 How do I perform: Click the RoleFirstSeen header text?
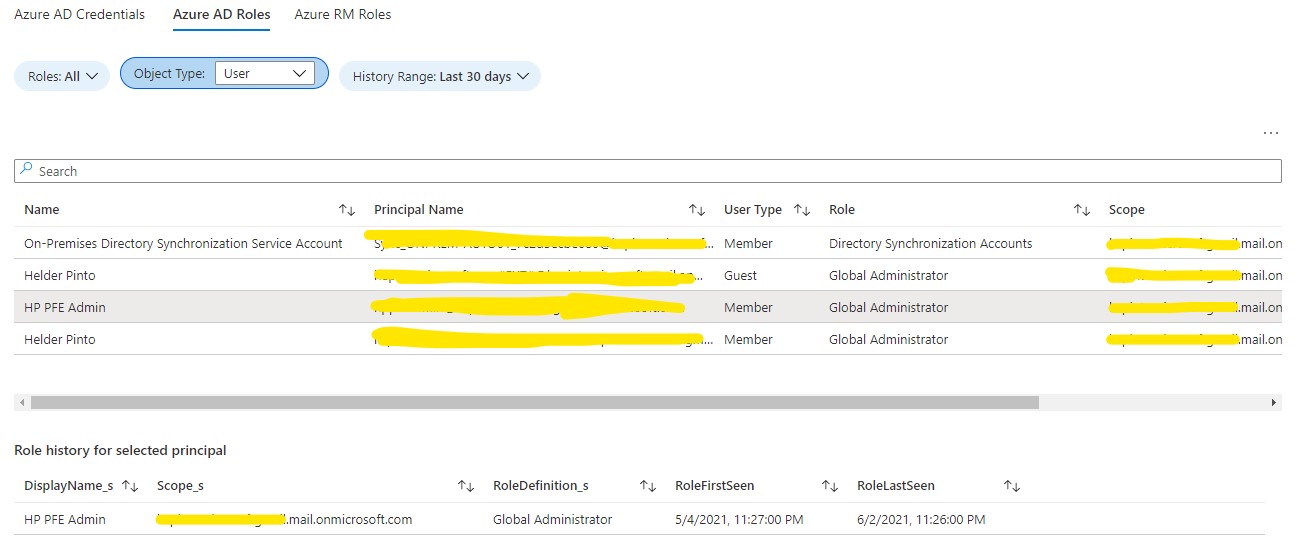coord(715,486)
